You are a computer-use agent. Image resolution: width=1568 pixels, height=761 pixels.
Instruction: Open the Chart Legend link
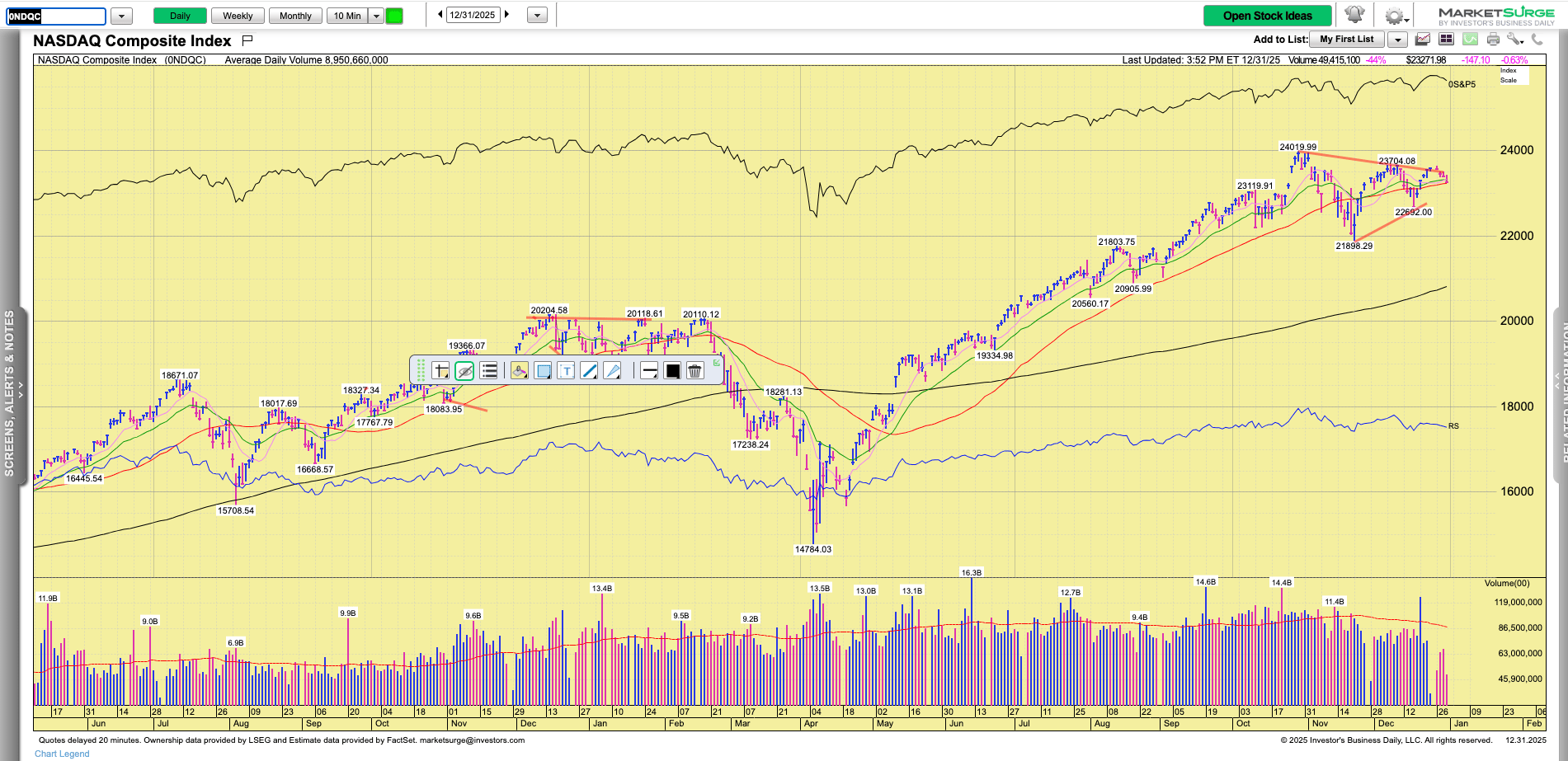(62, 754)
